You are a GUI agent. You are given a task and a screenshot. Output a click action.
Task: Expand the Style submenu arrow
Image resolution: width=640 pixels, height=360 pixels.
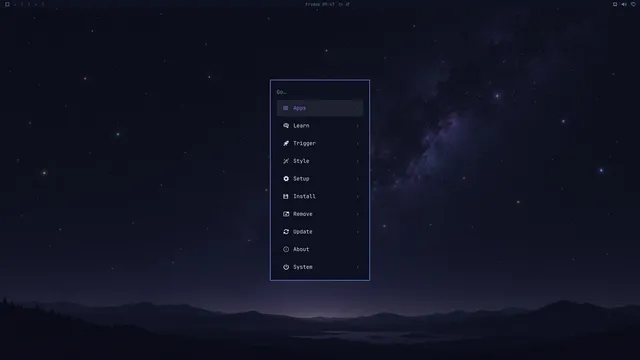click(x=358, y=161)
